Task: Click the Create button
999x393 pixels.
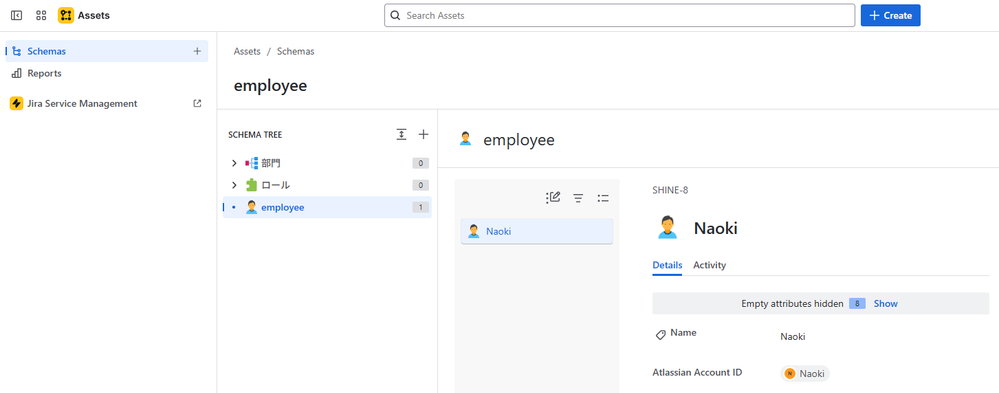Action: click(890, 15)
